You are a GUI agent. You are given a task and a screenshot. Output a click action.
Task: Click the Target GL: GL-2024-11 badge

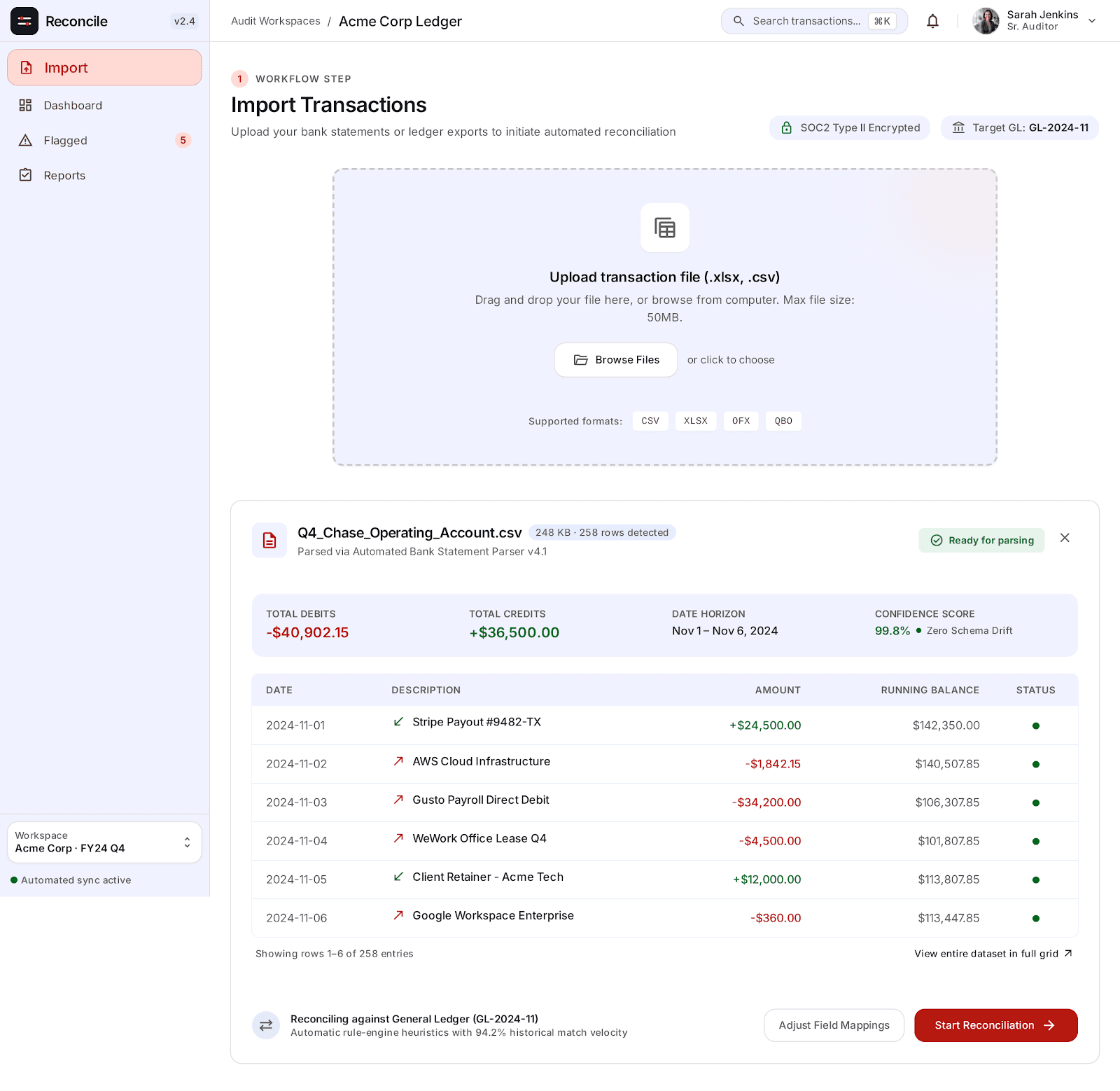tap(1020, 127)
